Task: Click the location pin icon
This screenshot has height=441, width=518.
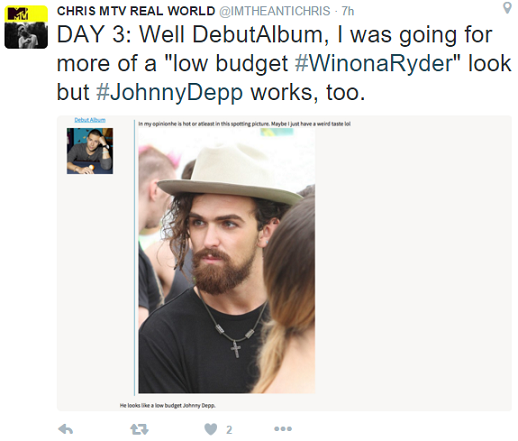Action: [507, 8]
